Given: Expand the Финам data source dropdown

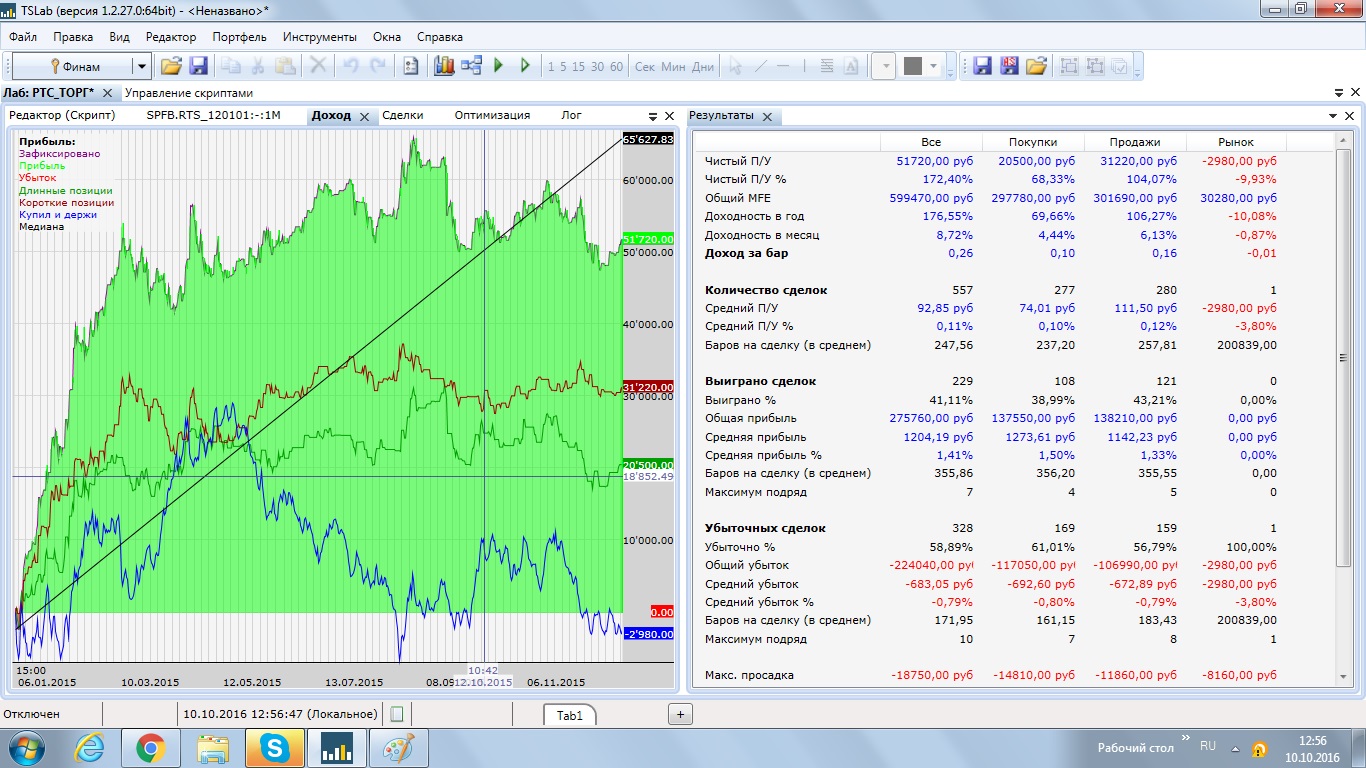Looking at the screenshot, I should click(141, 67).
